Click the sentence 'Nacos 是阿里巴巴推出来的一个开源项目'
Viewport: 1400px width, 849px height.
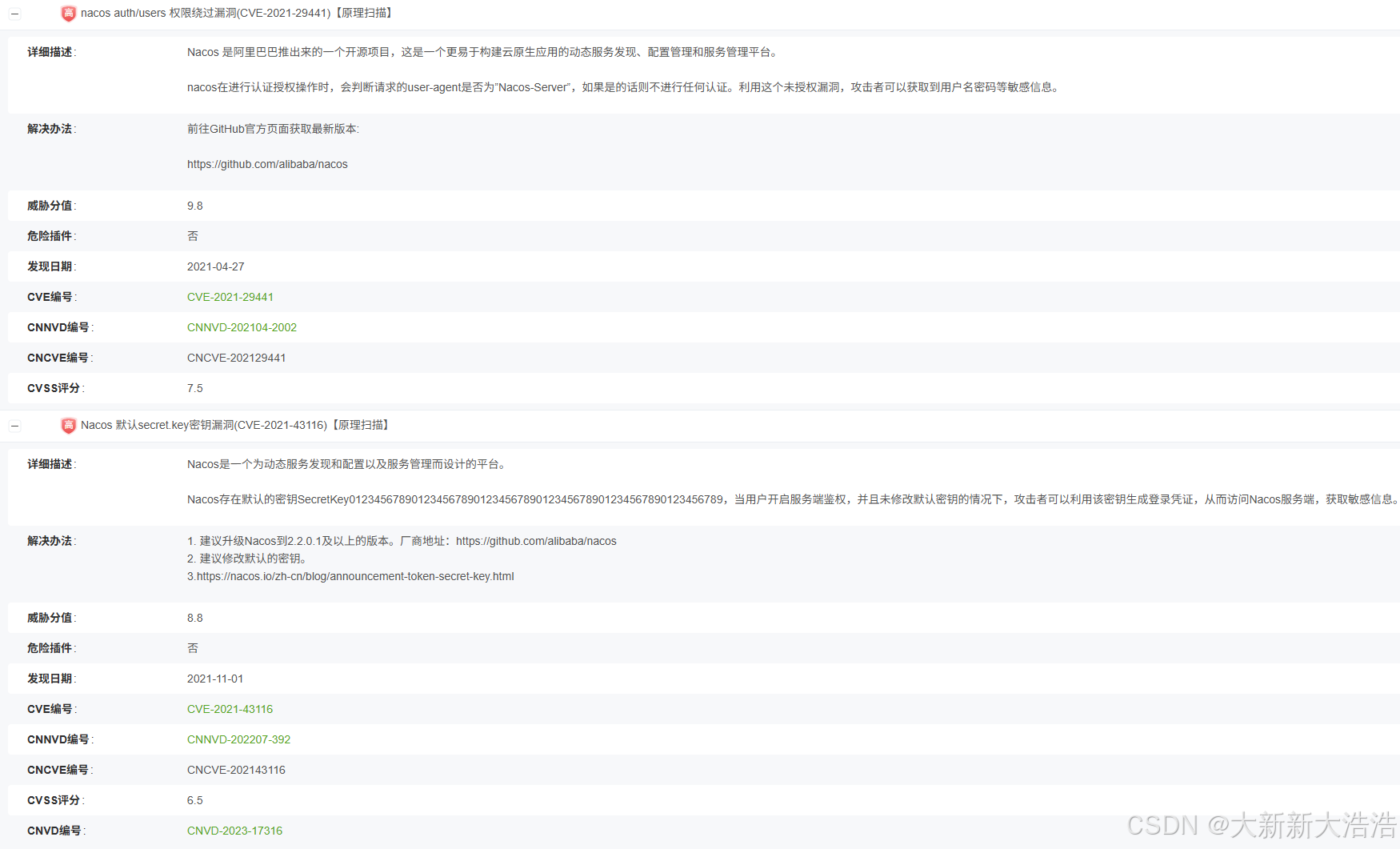pyautogui.click(x=288, y=52)
